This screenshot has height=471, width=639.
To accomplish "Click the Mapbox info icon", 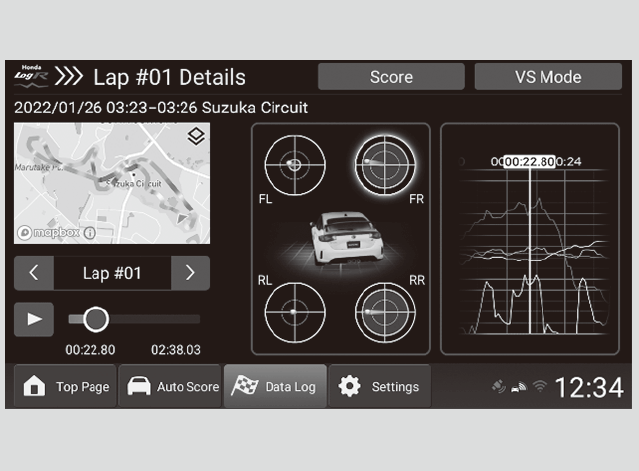I will point(90,233).
